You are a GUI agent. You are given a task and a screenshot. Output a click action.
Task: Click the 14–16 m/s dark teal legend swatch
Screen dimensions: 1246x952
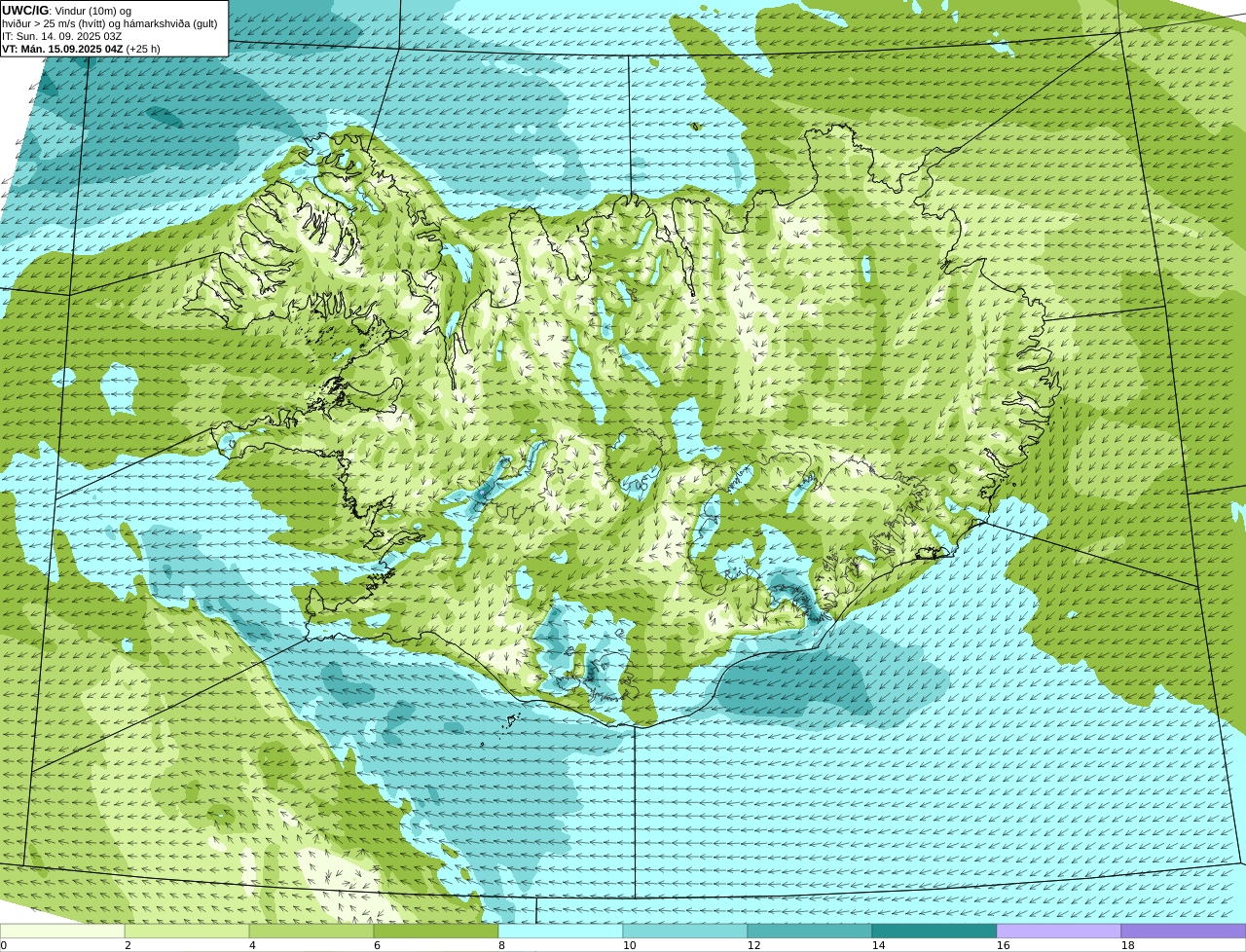(934, 932)
